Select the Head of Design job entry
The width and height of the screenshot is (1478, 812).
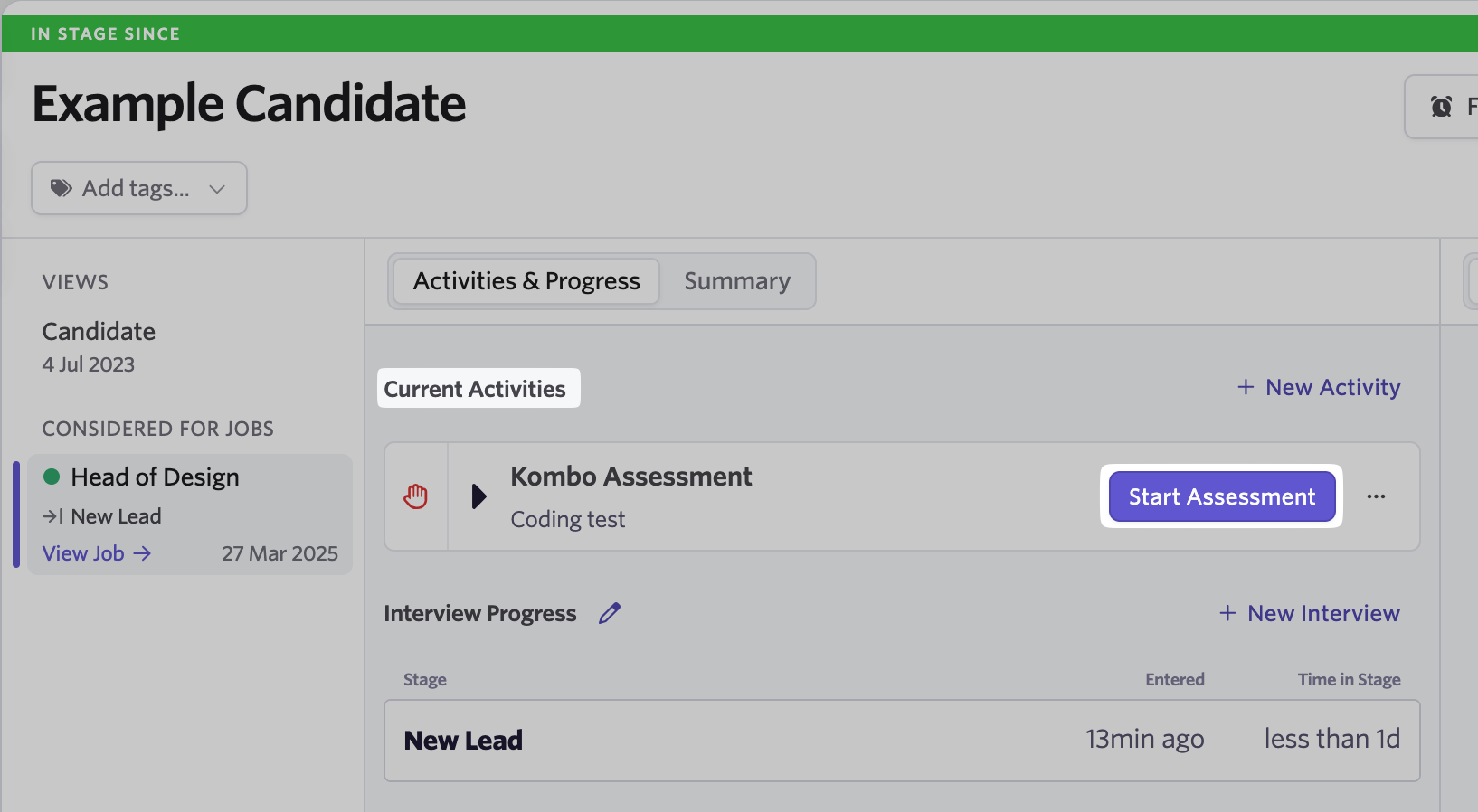[x=190, y=515]
